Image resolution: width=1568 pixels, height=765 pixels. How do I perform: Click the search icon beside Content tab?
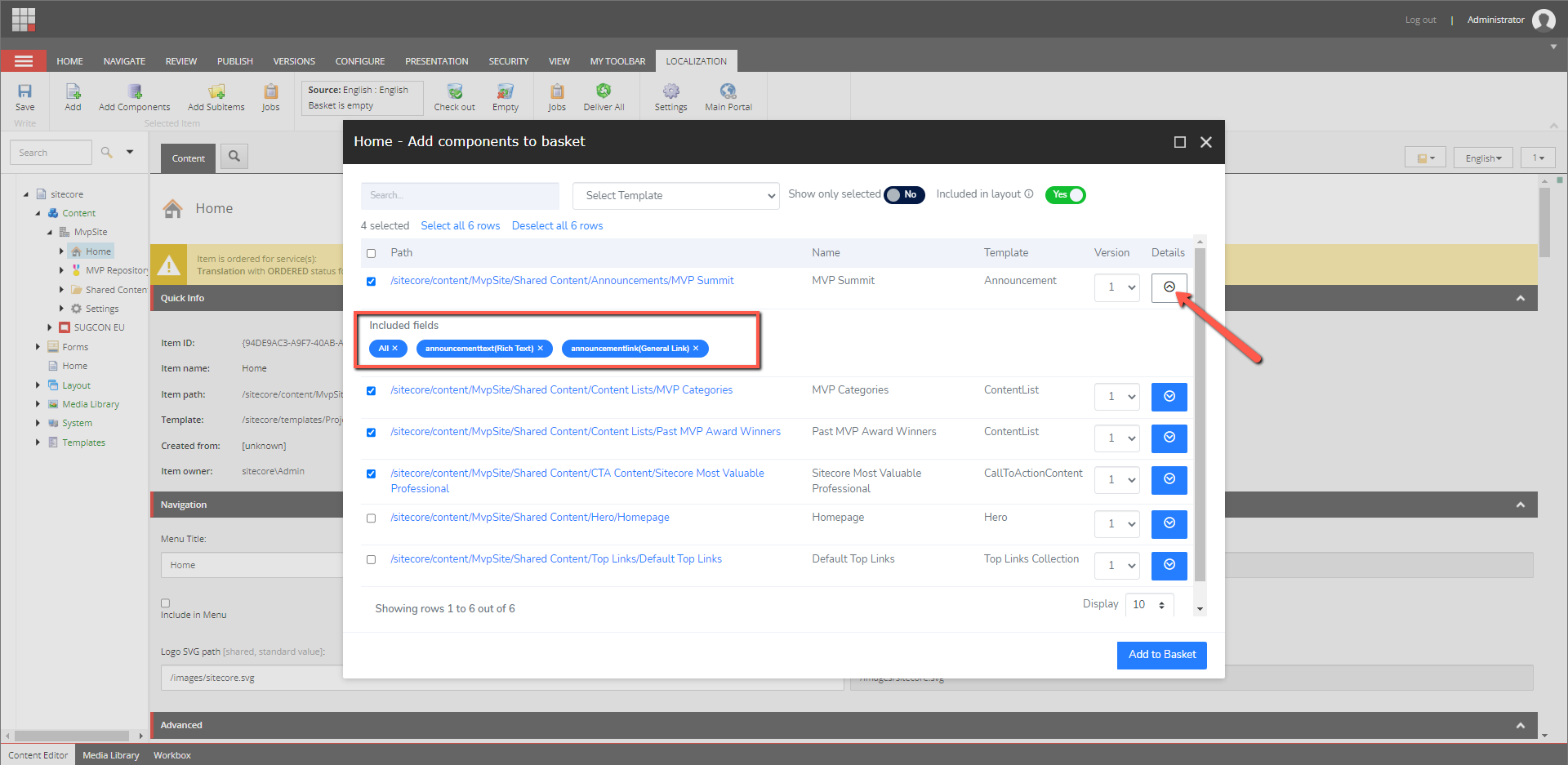point(234,156)
